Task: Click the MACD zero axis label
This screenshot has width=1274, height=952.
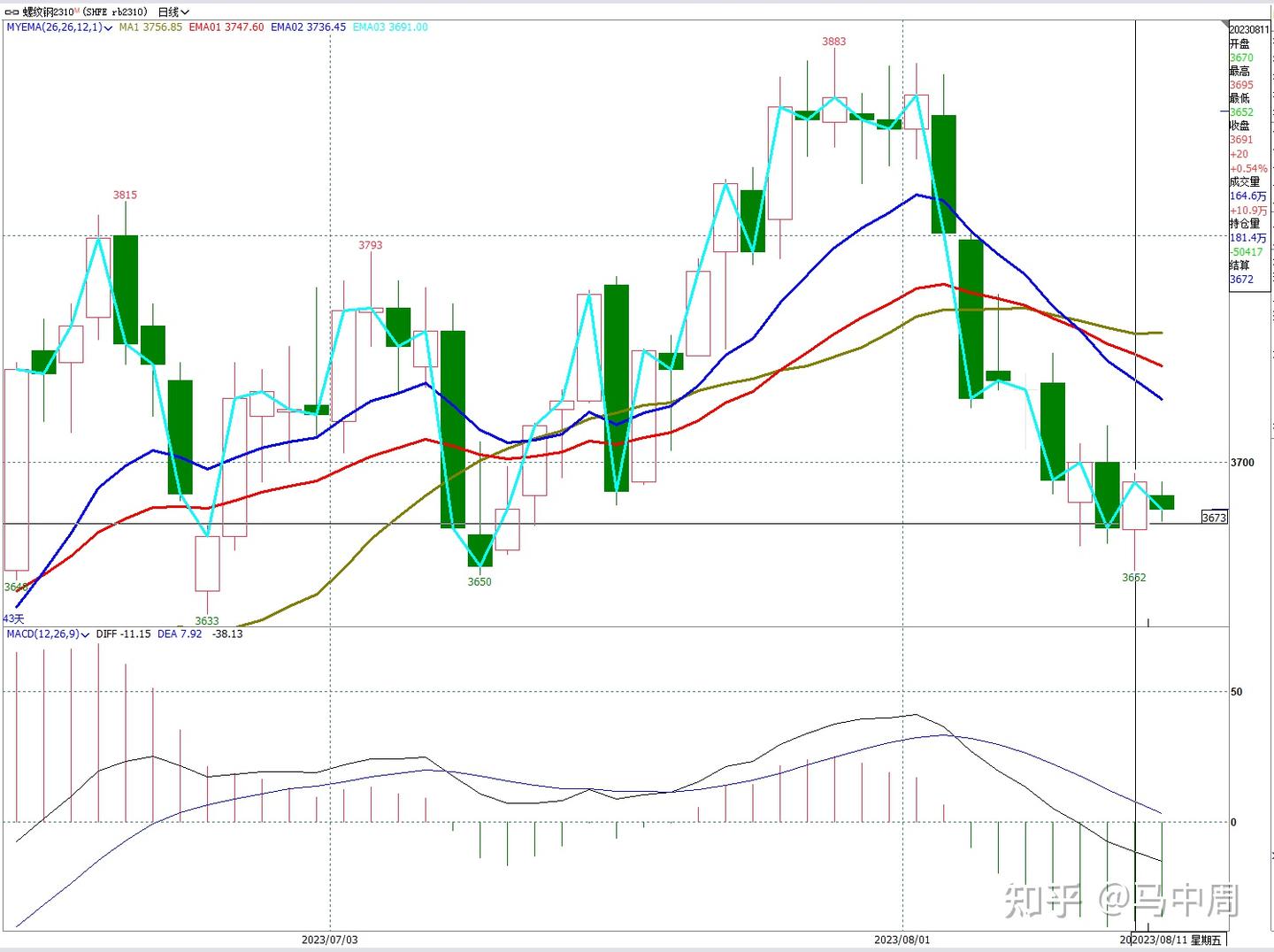Action: (x=1234, y=823)
